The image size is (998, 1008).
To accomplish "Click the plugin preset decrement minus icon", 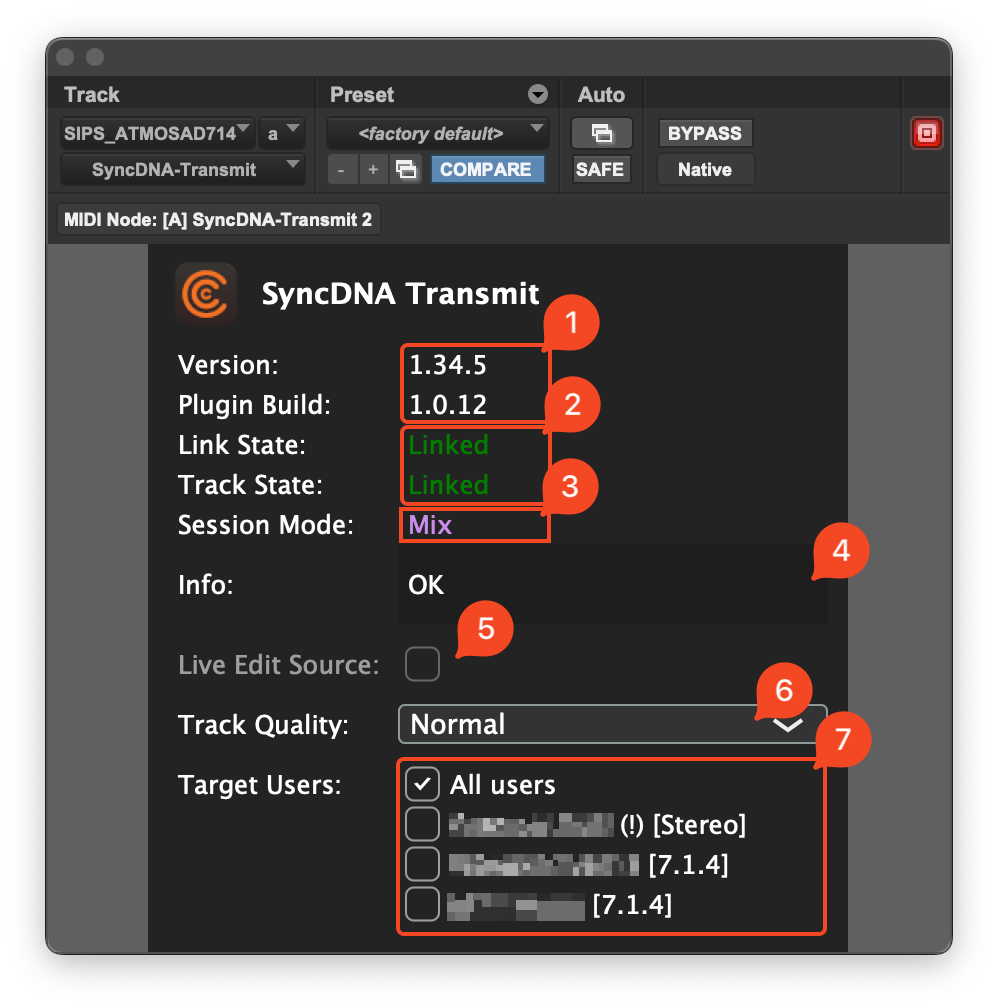I will click(341, 169).
